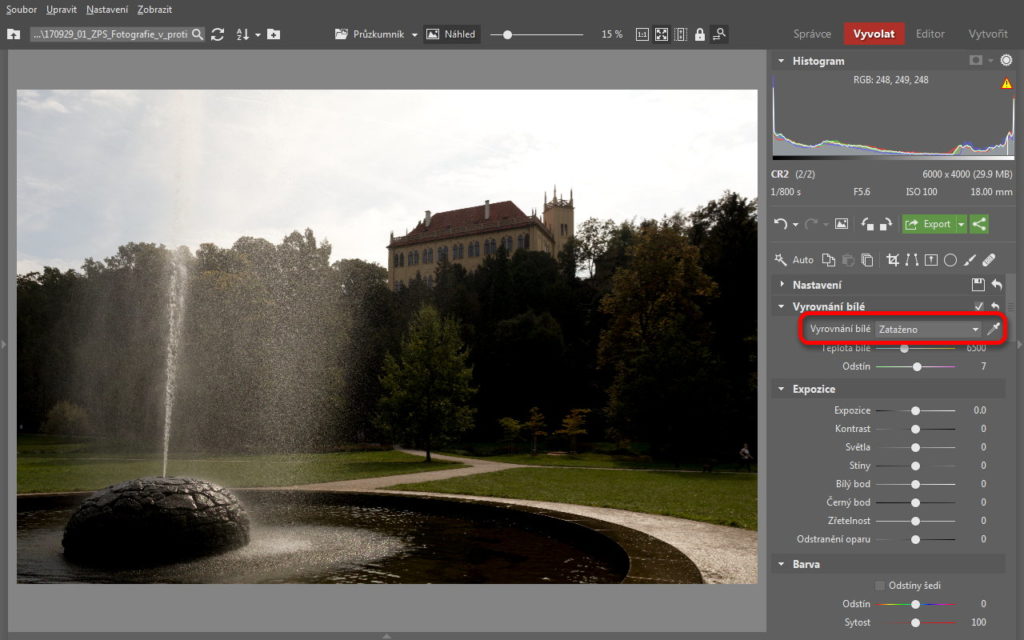The height and width of the screenshot is (640, 1024).
Task: Redo the last undone edit
Action: tap(810, 224)
